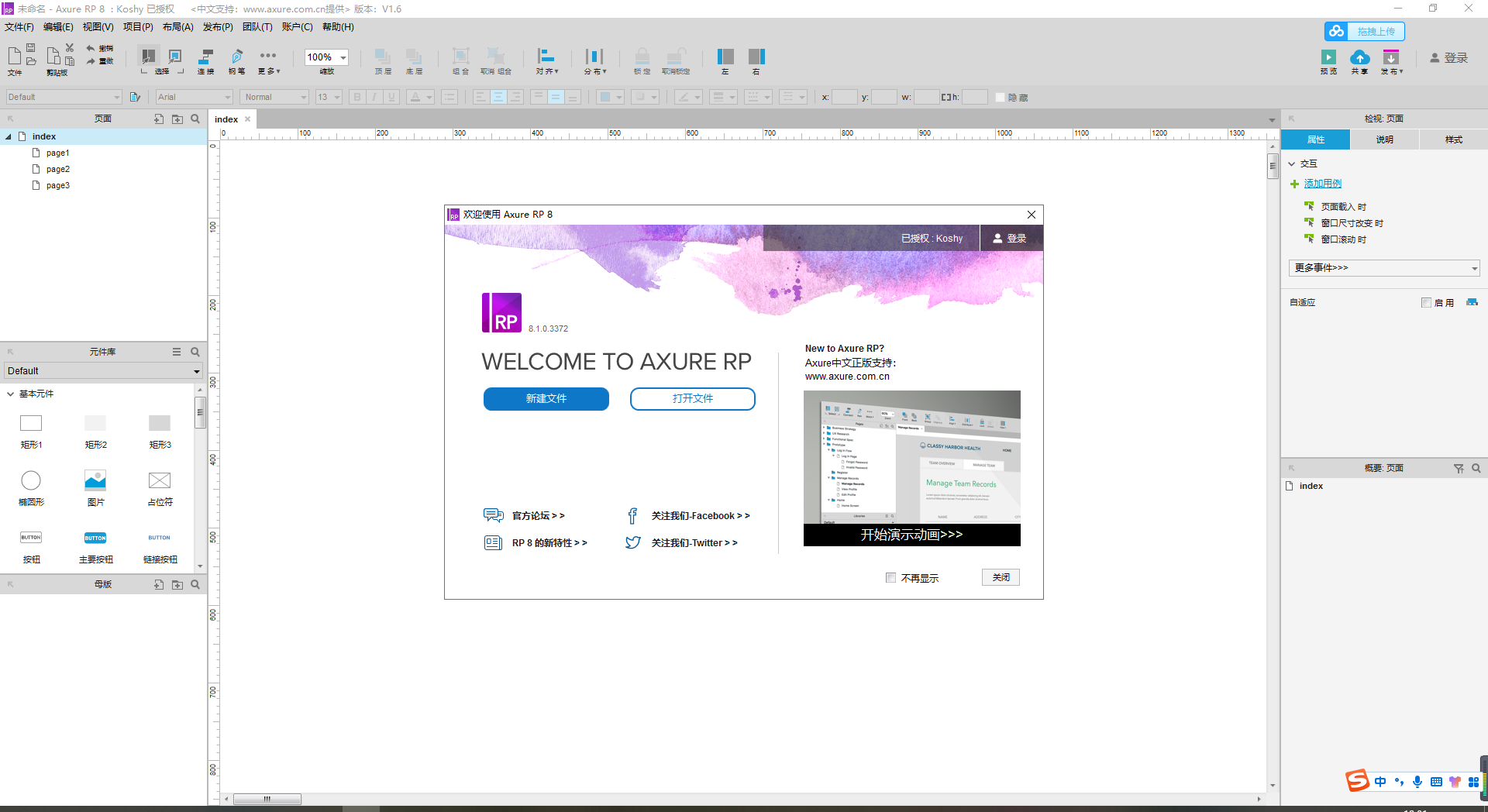Open the font color swatch dropdown
Image resolution: width=1488 pixels, height=812 pixels.
[429, 97]
